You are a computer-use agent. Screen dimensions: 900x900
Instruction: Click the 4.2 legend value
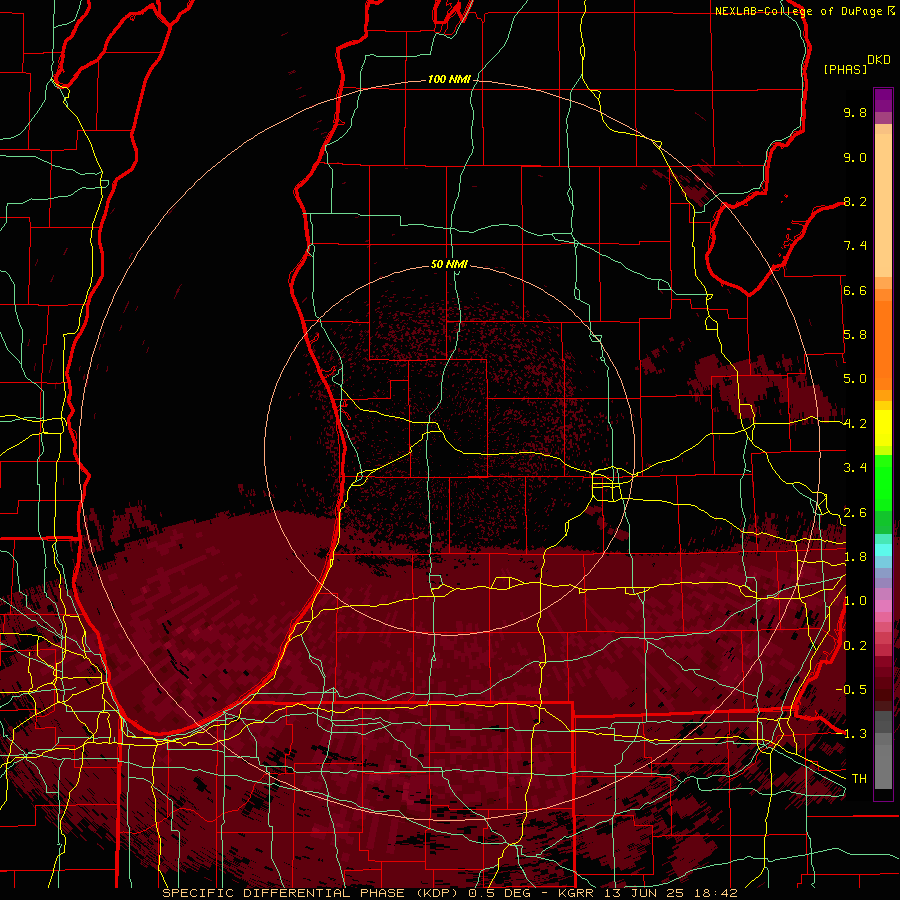(855, 424)
